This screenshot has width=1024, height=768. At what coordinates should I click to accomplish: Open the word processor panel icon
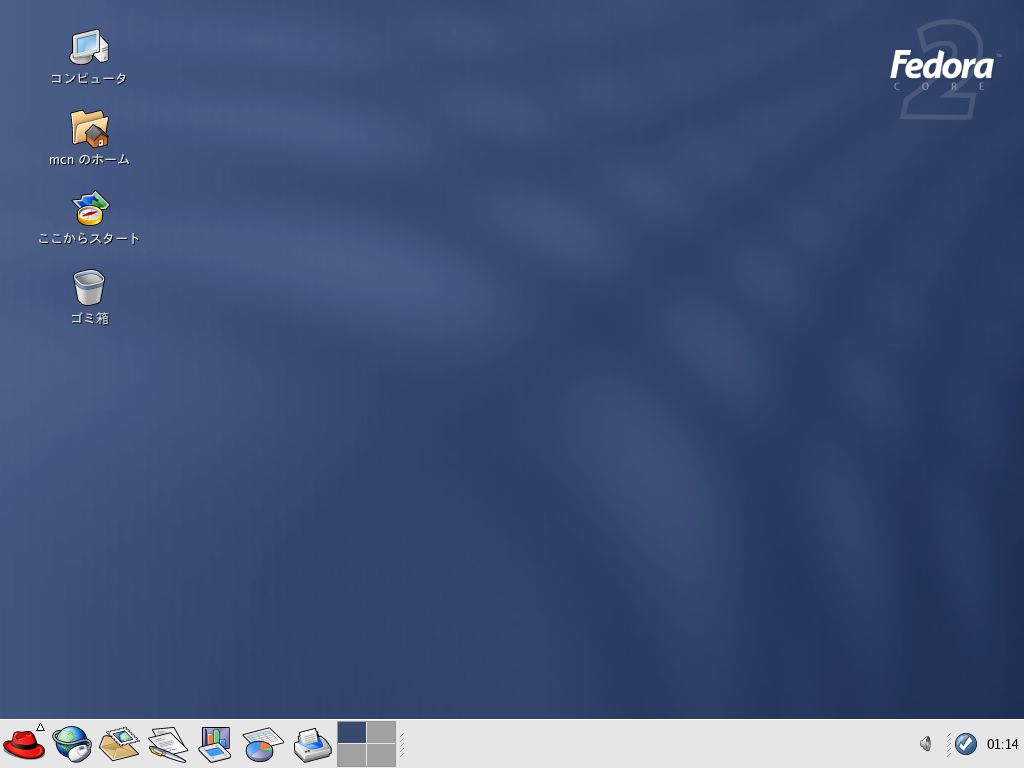point(166,744)
